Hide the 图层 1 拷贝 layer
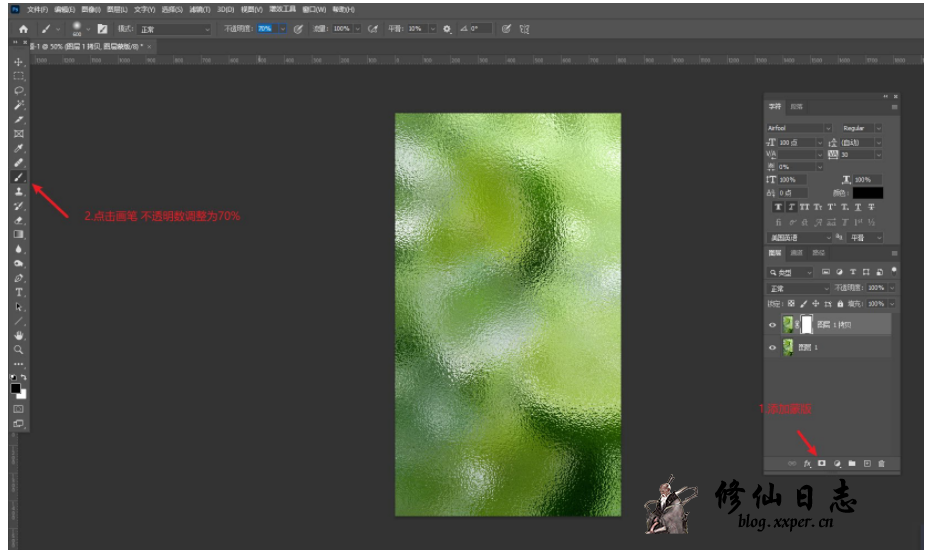Image resolution: width=932 pixels, height=554 pixels. point(772,325)
